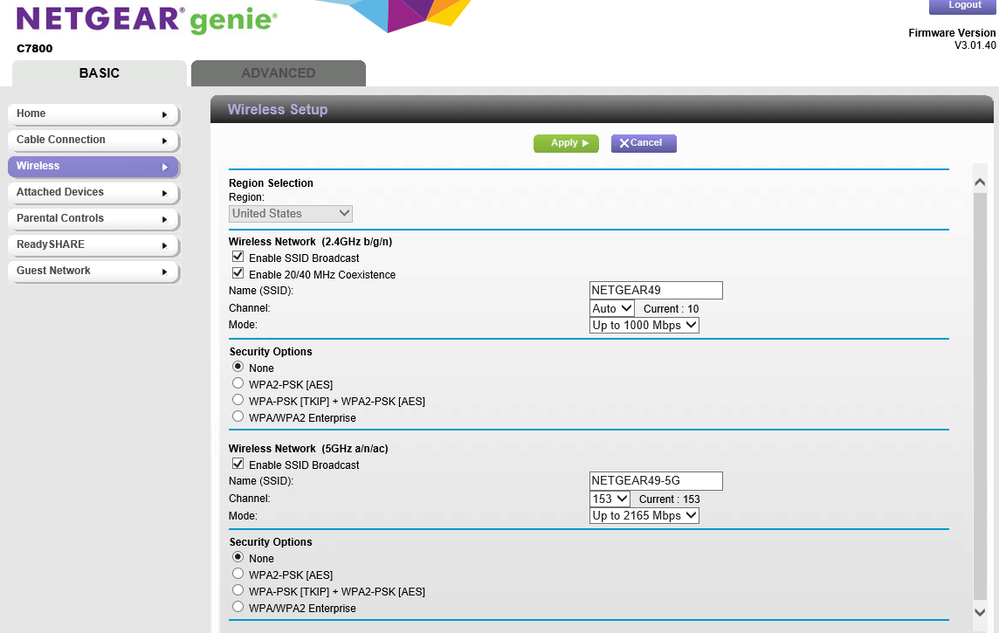The image size is (999, 633).
Task: Click the arrow next to Guest Network
Action: 165,271
